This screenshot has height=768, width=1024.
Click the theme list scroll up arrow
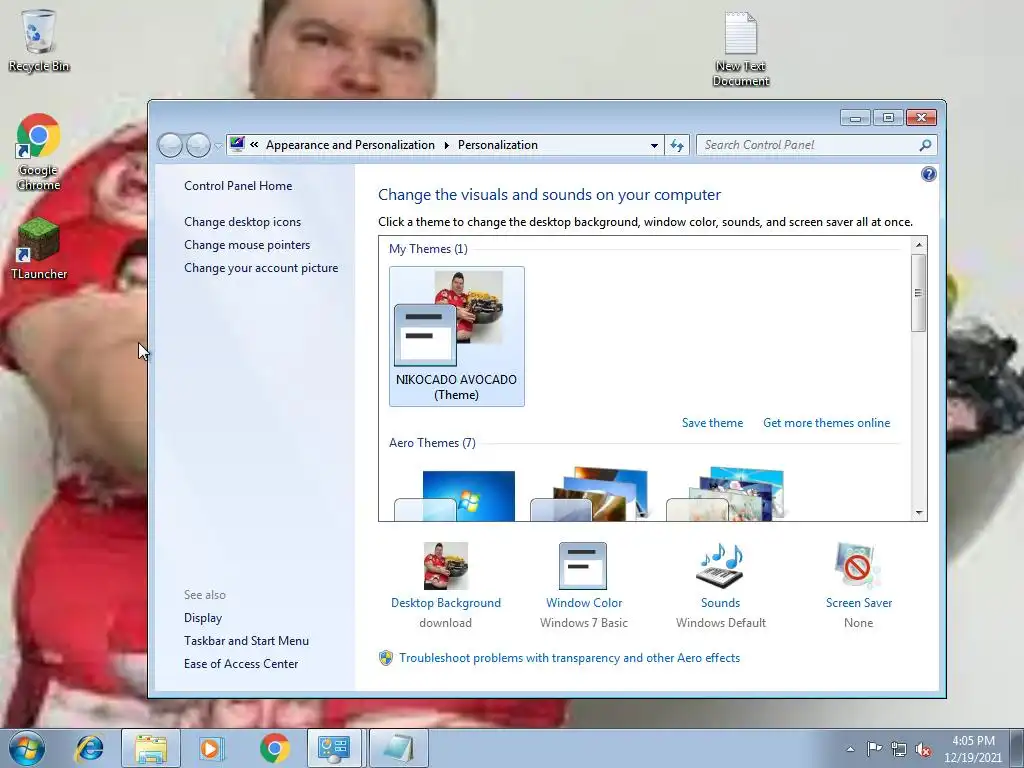pos(918,245)
